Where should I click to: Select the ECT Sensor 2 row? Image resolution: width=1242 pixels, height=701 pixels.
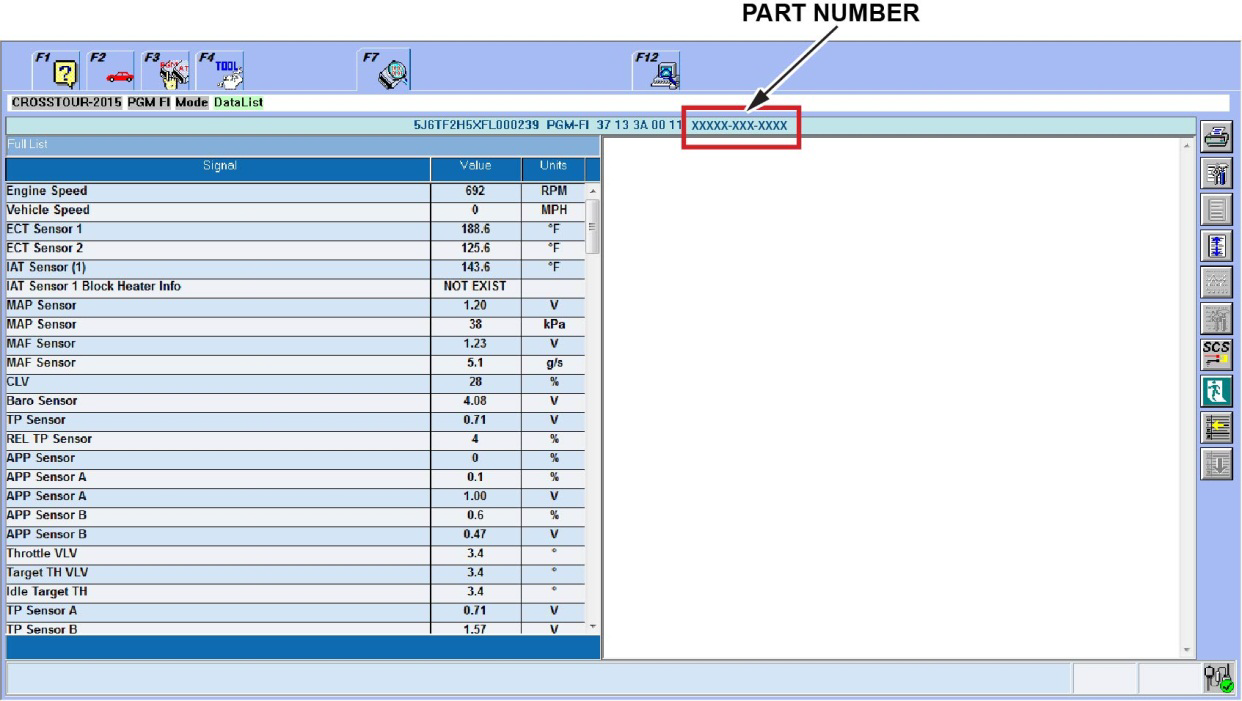click(x=294, y=248)
